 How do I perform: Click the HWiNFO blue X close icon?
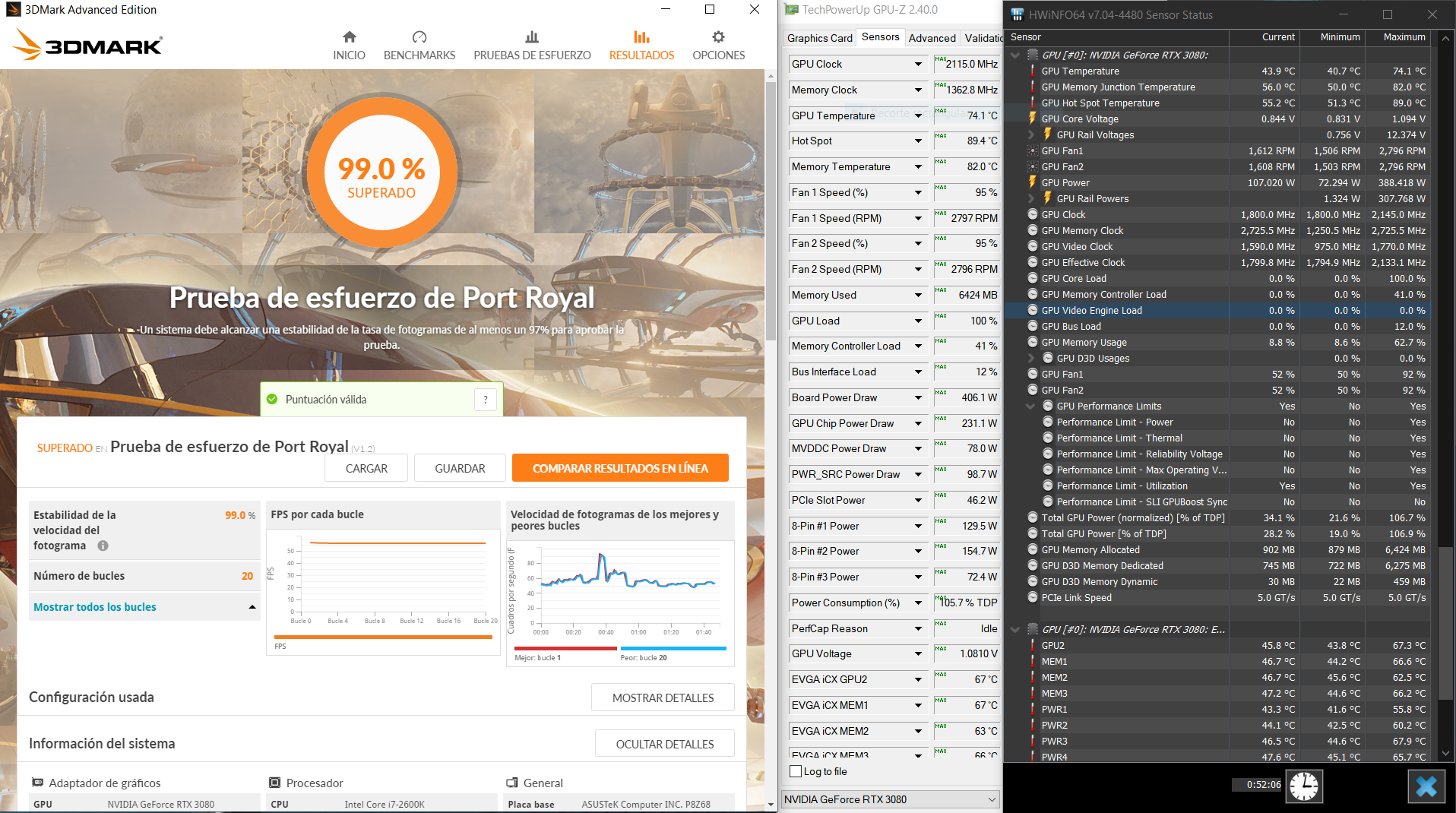pos(1426,786)
